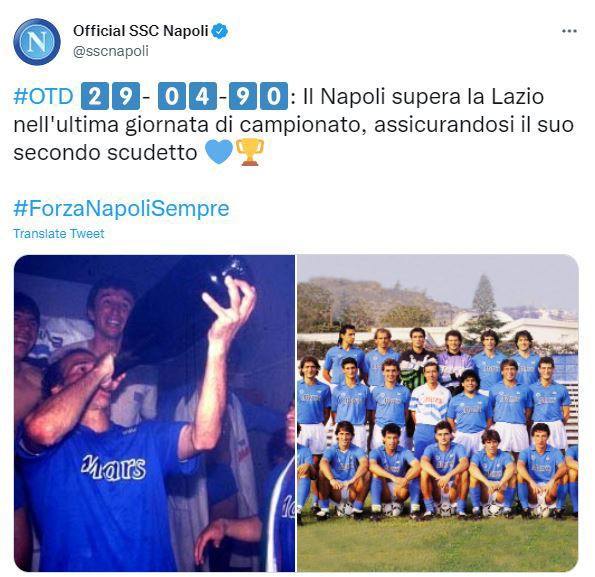Screen dimensions: 595x577
Task: Click the keycap 4 emoji
Action: [x=203, y=96]
